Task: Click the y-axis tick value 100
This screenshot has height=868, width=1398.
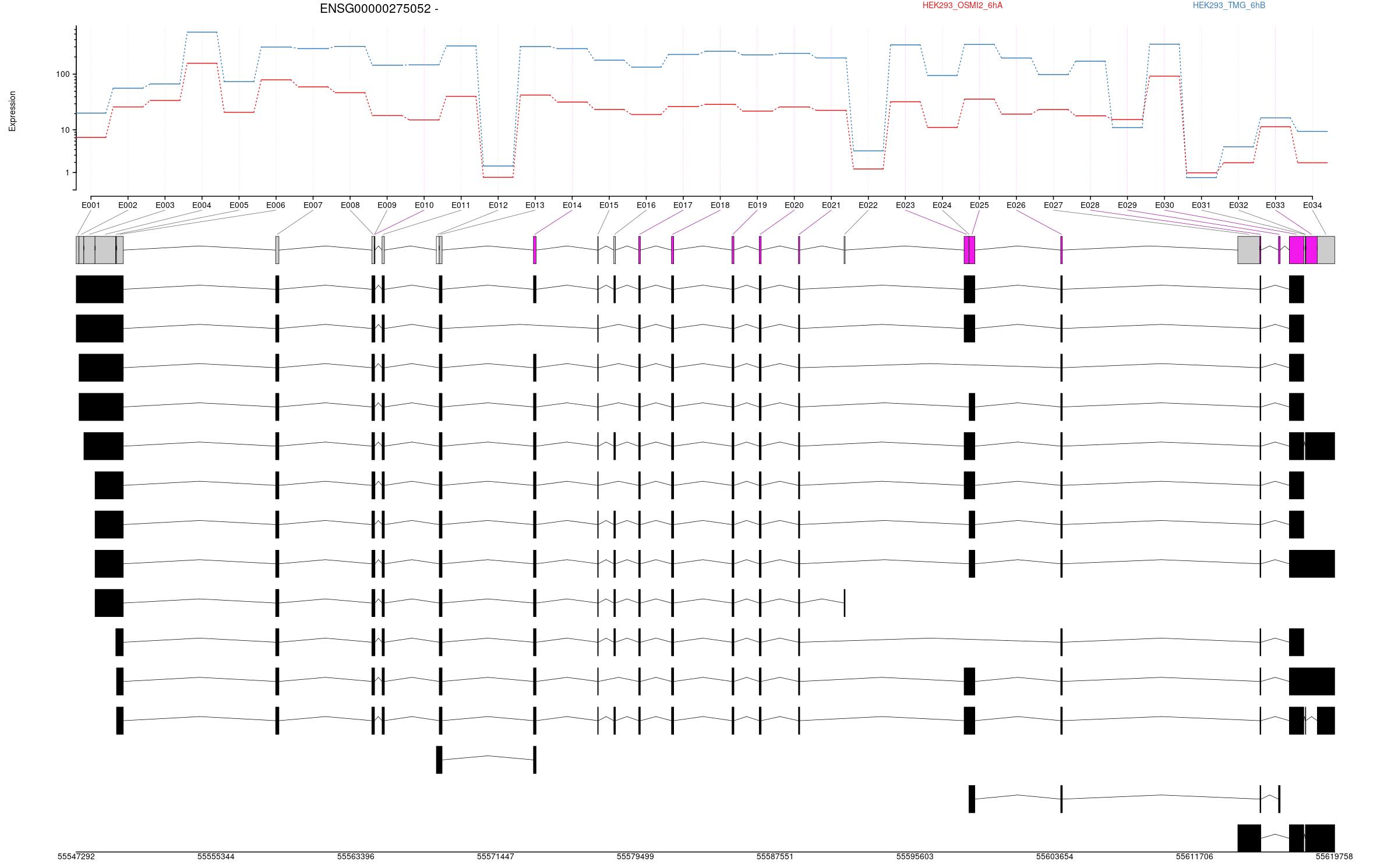Action: coord(62,74)
